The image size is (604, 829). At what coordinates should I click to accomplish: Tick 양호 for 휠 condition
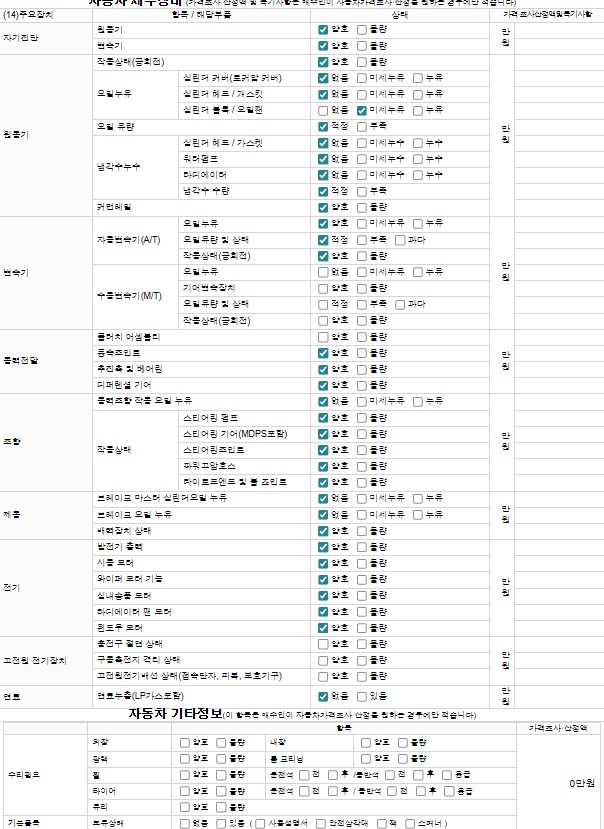click(x=185, y=775)
